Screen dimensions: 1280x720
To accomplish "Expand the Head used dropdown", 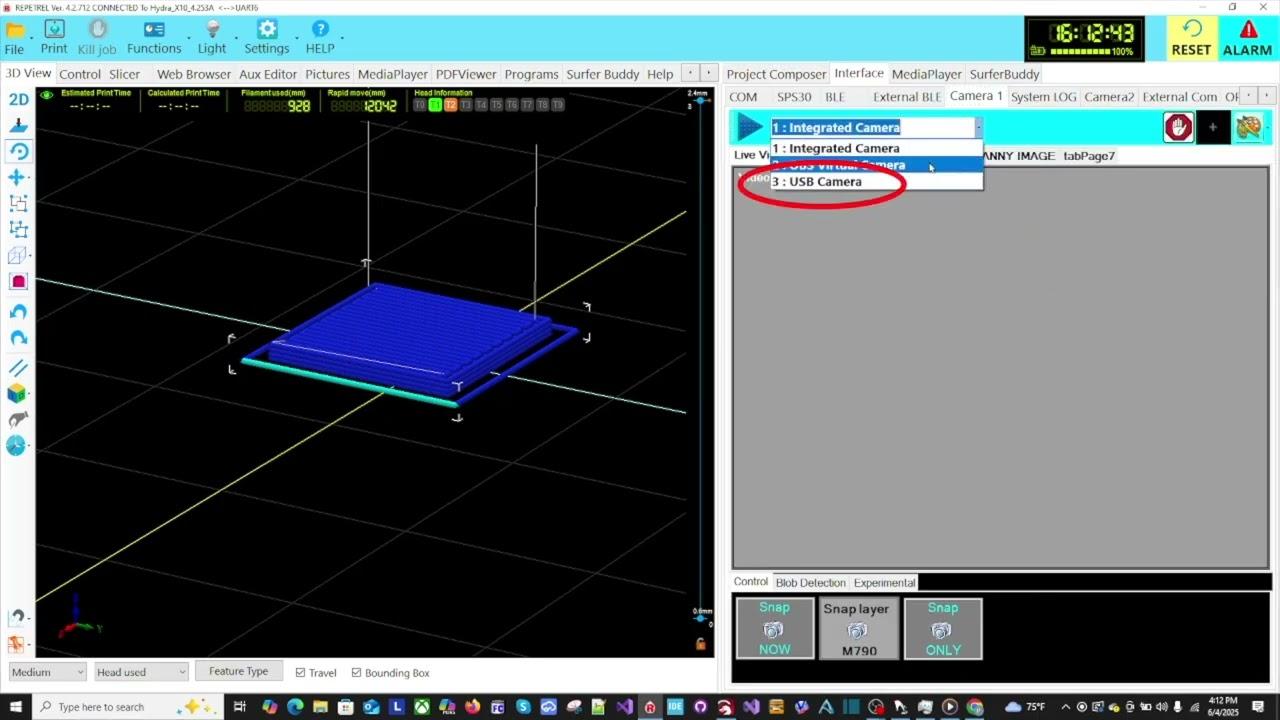I will click(x=140, y=672).
